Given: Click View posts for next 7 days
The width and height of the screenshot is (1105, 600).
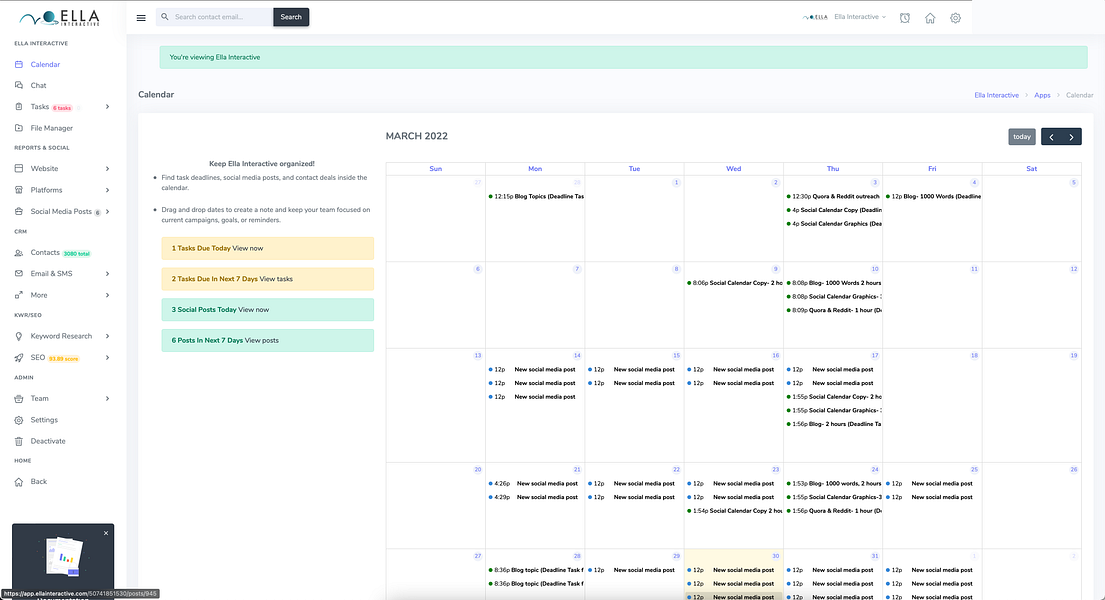Looking at the screenshot, I should (x=261, y=341).
